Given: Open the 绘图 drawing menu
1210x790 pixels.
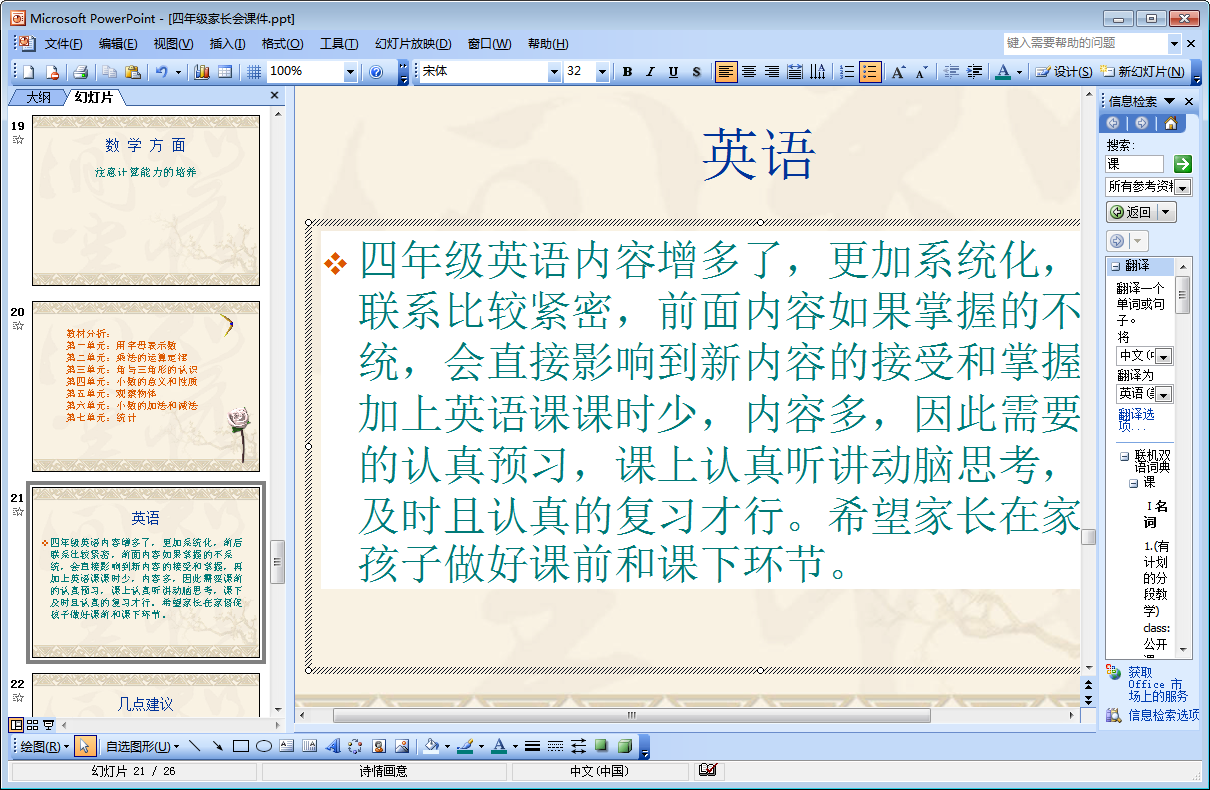Looking at the screenshot, I should point(45,746).
